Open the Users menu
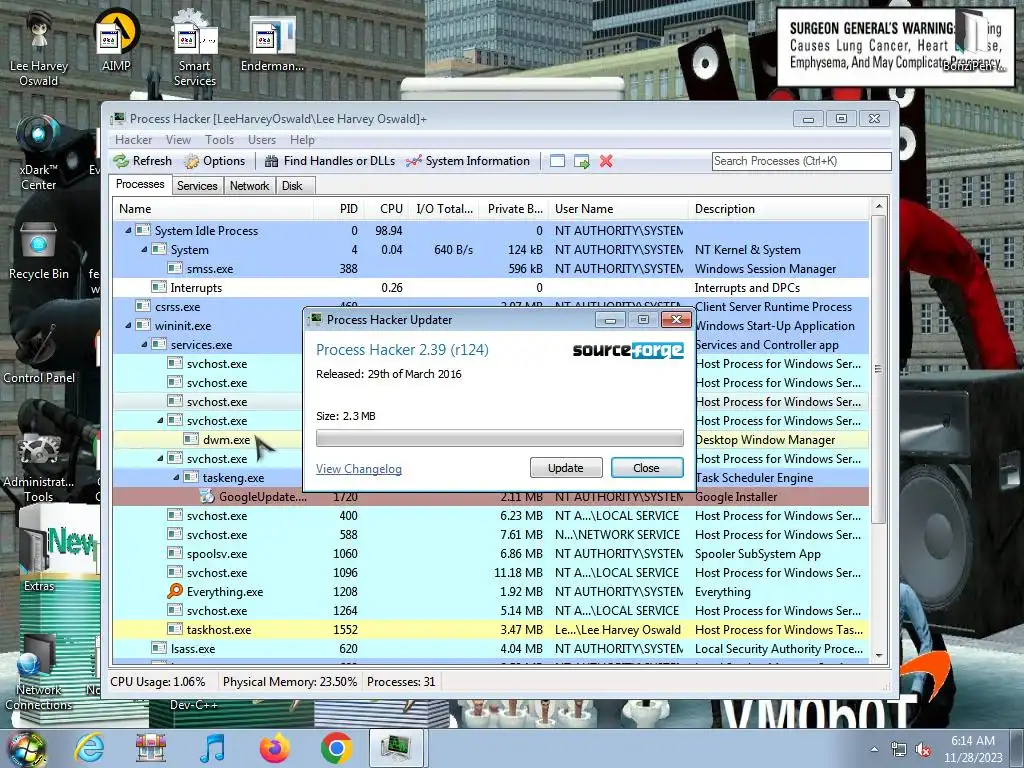The height and width of the screenshot is (768, 1024). (x=262, y=140)
